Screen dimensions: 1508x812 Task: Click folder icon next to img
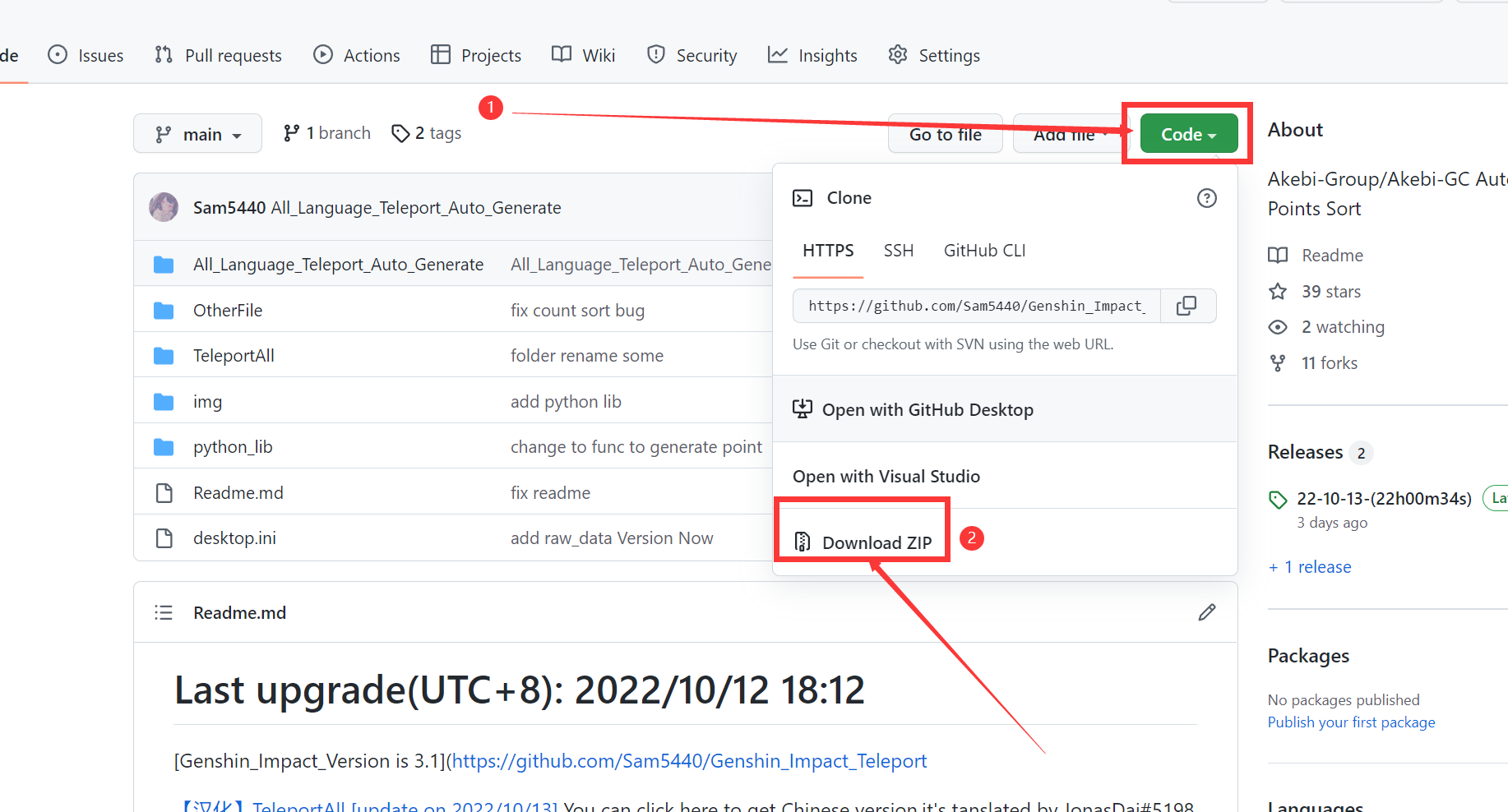point(164,402)
